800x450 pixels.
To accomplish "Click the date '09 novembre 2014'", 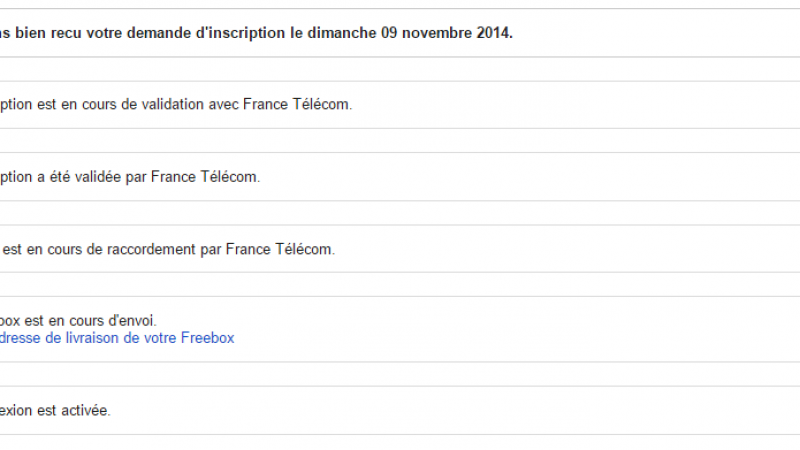I will coord(446,32).
